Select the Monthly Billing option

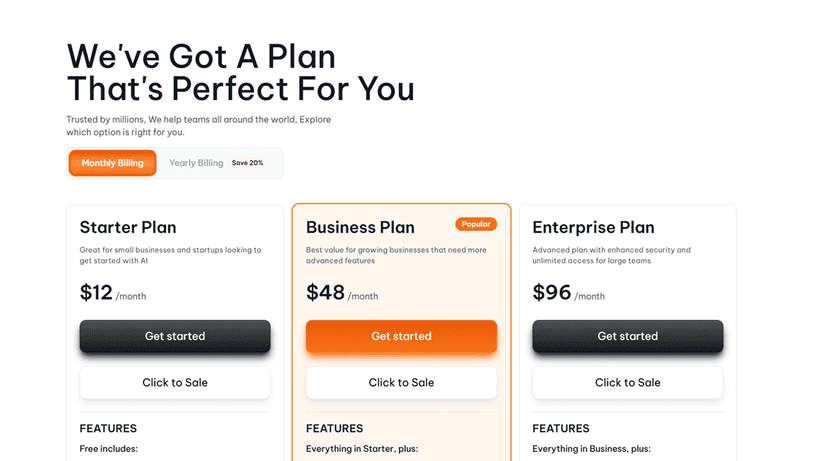click(x=112, y=163)
